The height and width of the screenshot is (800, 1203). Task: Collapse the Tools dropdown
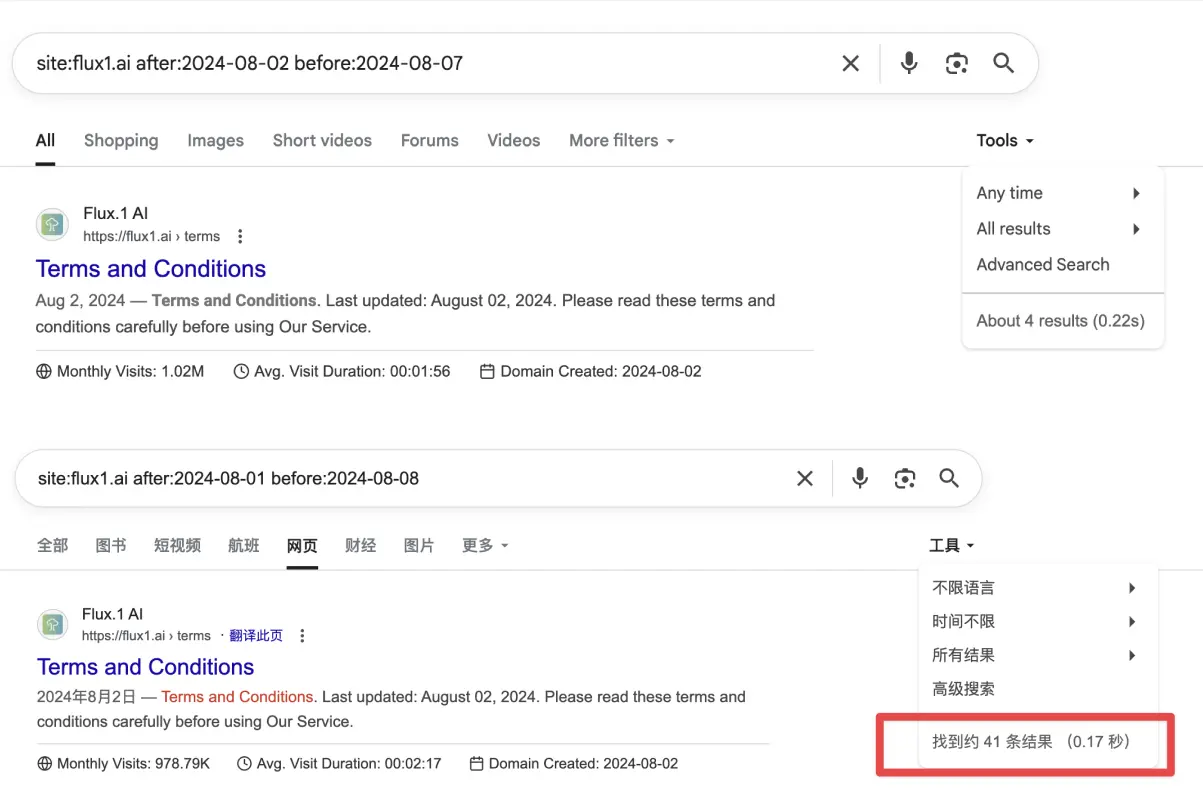[1005, 141]
